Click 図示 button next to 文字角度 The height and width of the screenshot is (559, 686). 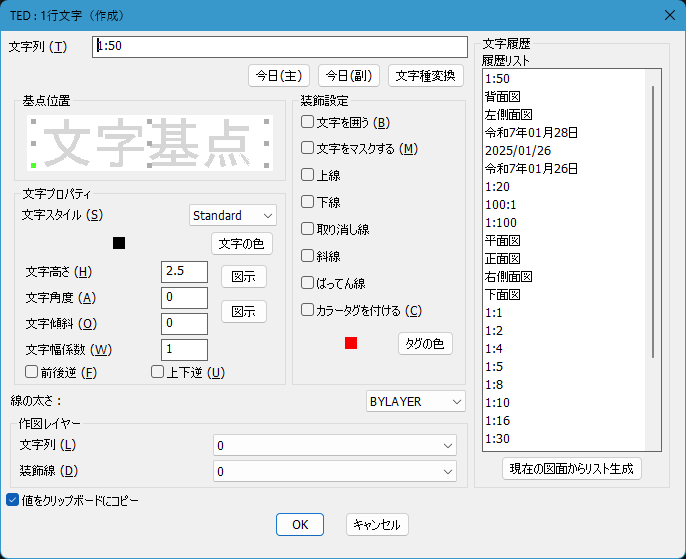(244, 311)
